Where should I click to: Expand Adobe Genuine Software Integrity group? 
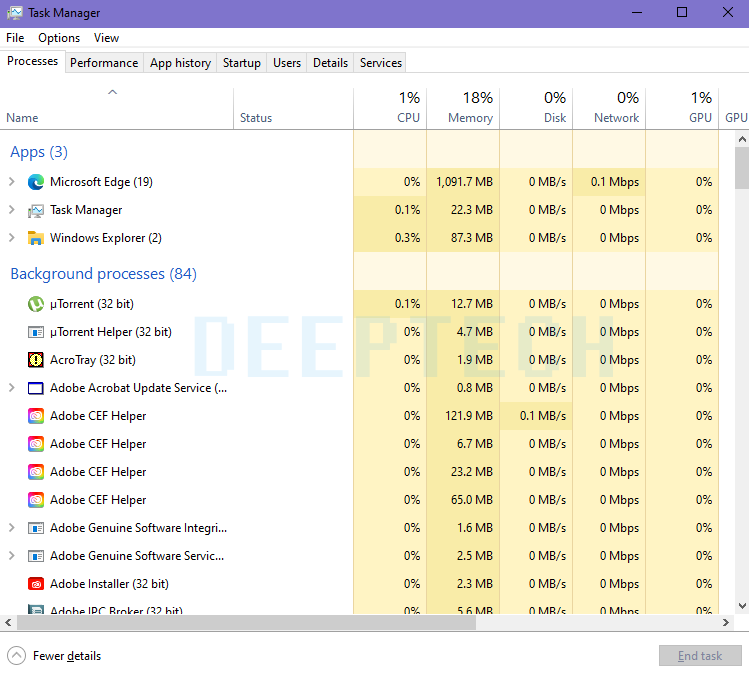click(x=12, y=528)
